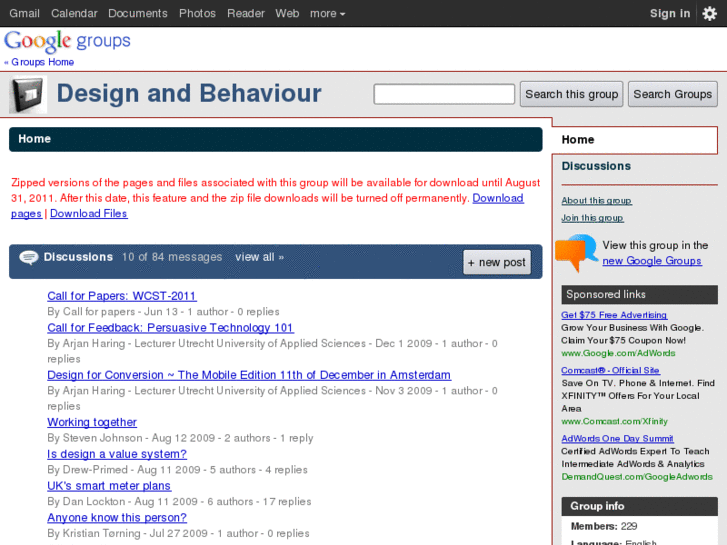
Task: Click DemandQuest.com/GoogleAdwords green URL
Action: 637,477
